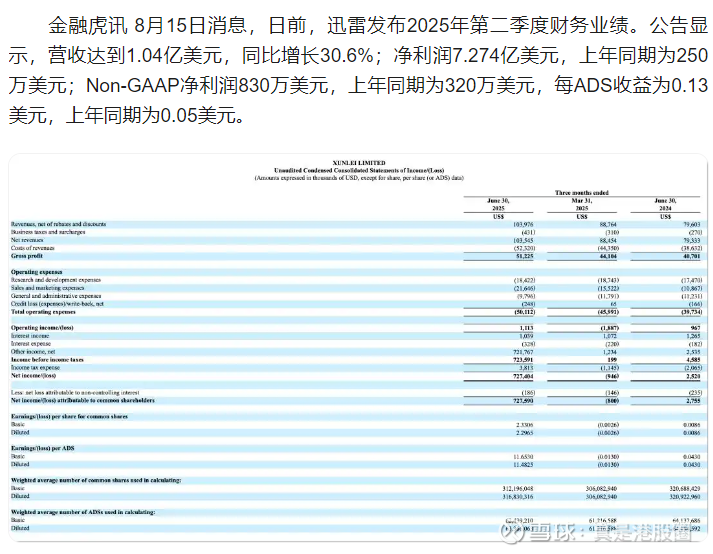
Task: Click the 'Costs of revenues' row label
Action: (x=33, y=248)
